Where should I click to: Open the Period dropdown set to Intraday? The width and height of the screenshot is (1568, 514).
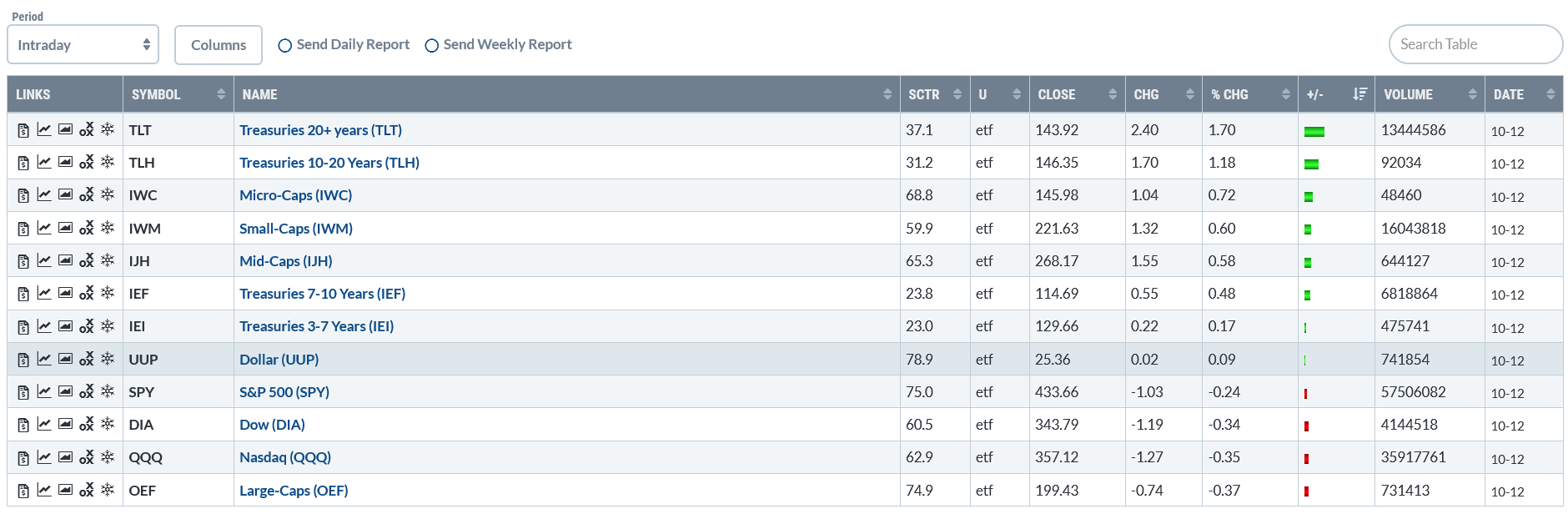83,45
